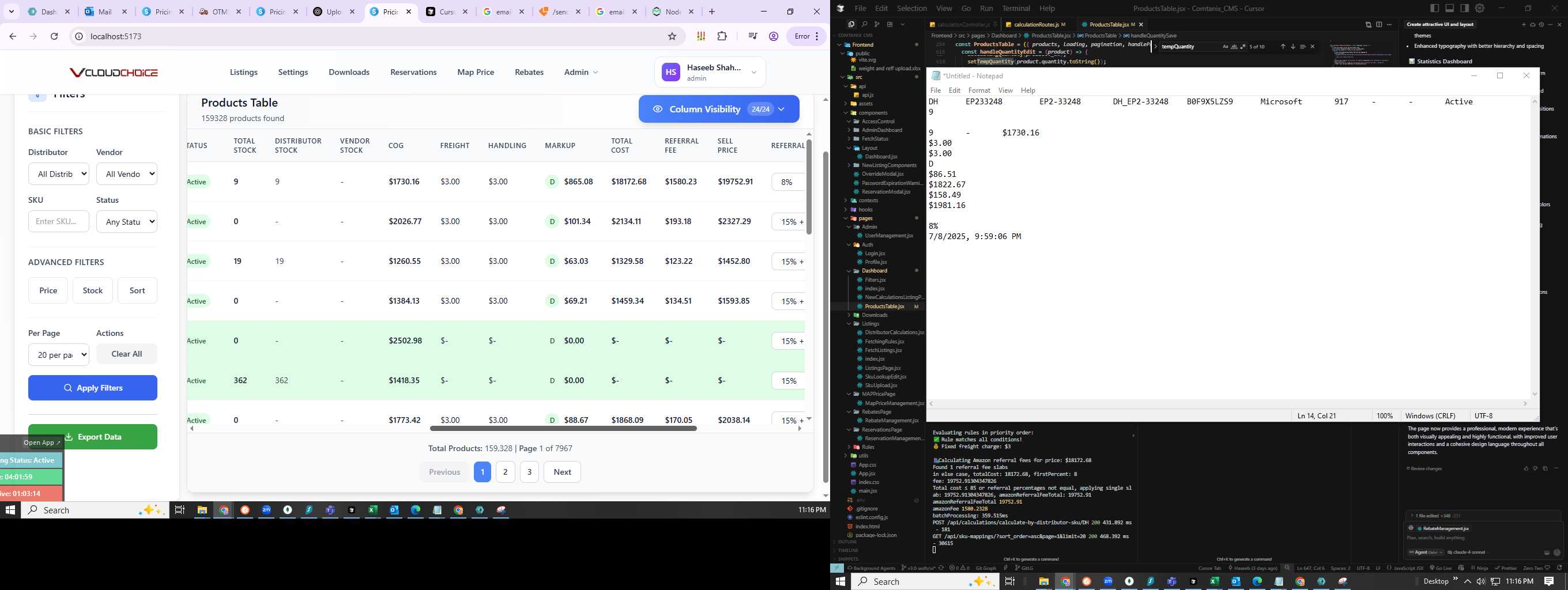Viewport: 1568px width, 590px height.
Task: Click the Next page button
Action: tap(562, 471)
